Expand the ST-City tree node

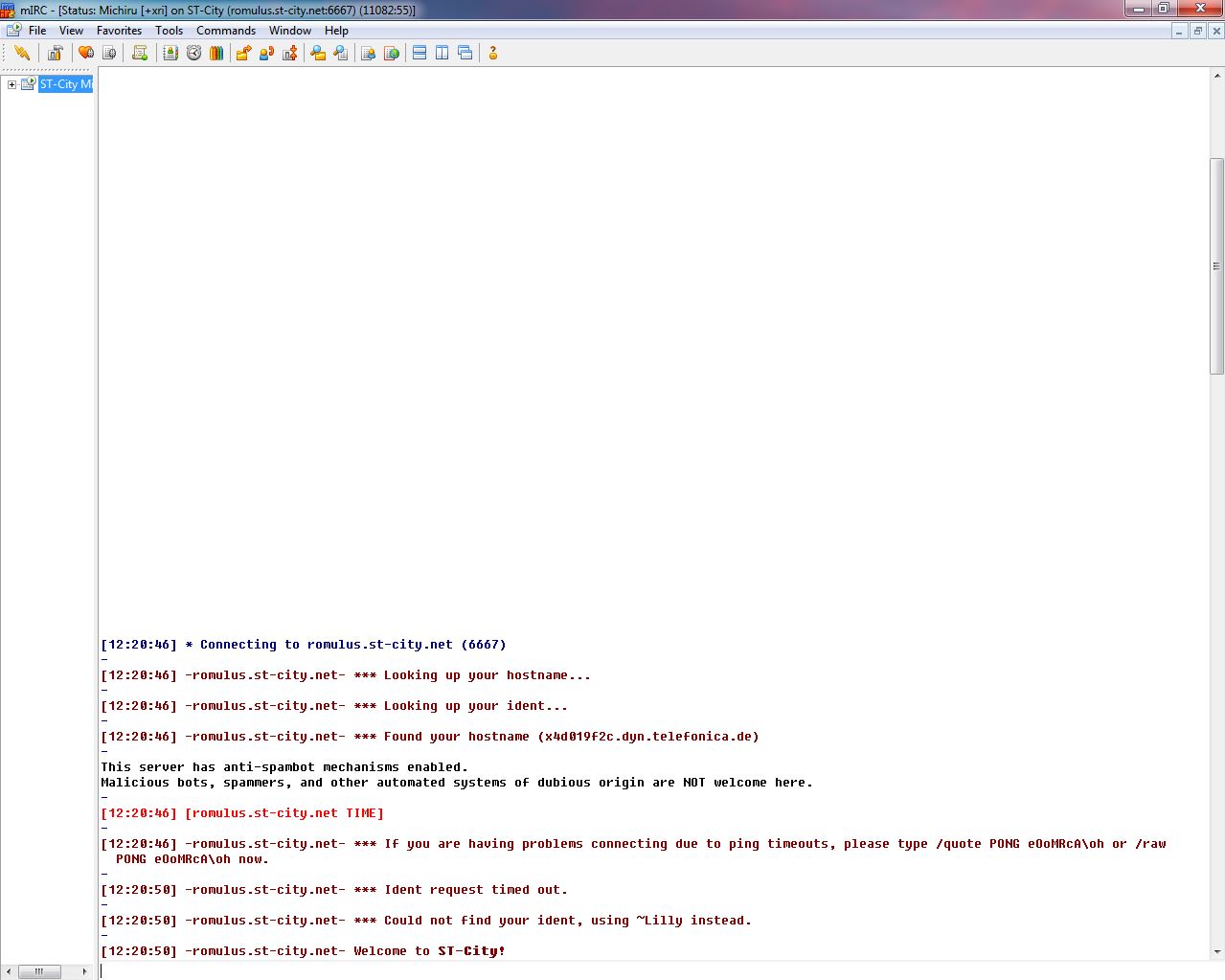[x=11, y=84]
